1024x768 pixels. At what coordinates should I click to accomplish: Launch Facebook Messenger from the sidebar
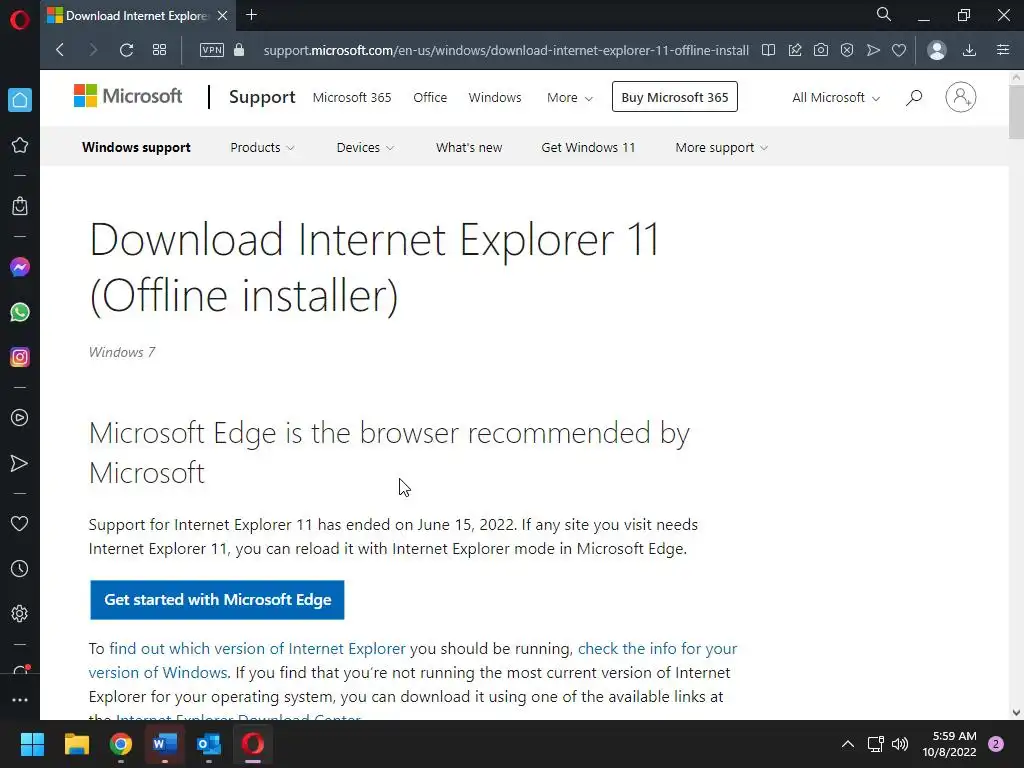click(20, 267)
